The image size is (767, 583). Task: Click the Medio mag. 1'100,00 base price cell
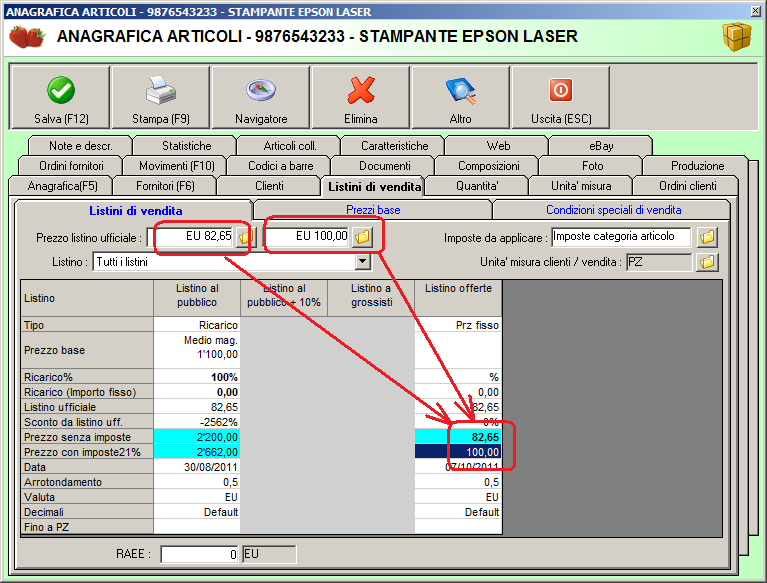click(197, 350)
